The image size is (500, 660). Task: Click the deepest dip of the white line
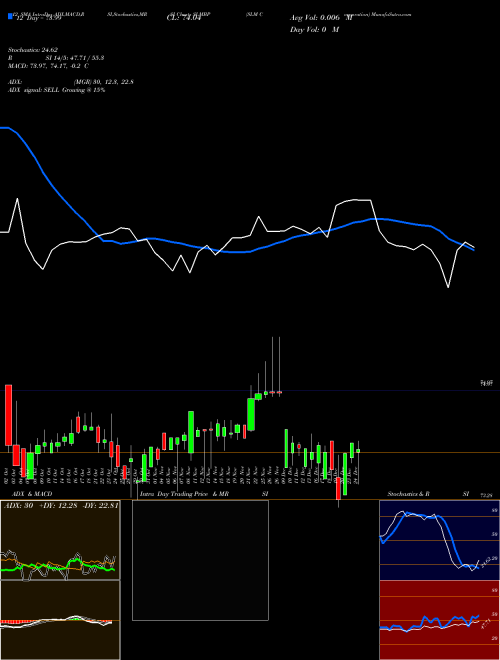coord(448,287)
